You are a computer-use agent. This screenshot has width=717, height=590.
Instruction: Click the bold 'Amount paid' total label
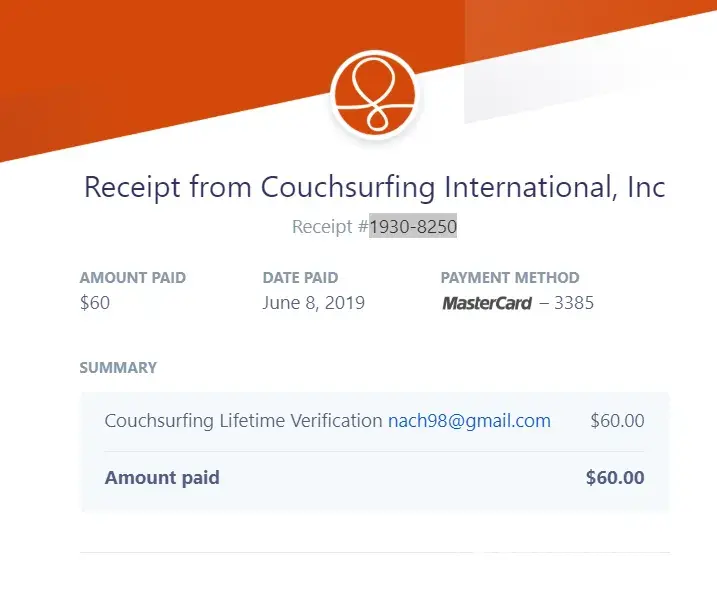tap(162, 478)
